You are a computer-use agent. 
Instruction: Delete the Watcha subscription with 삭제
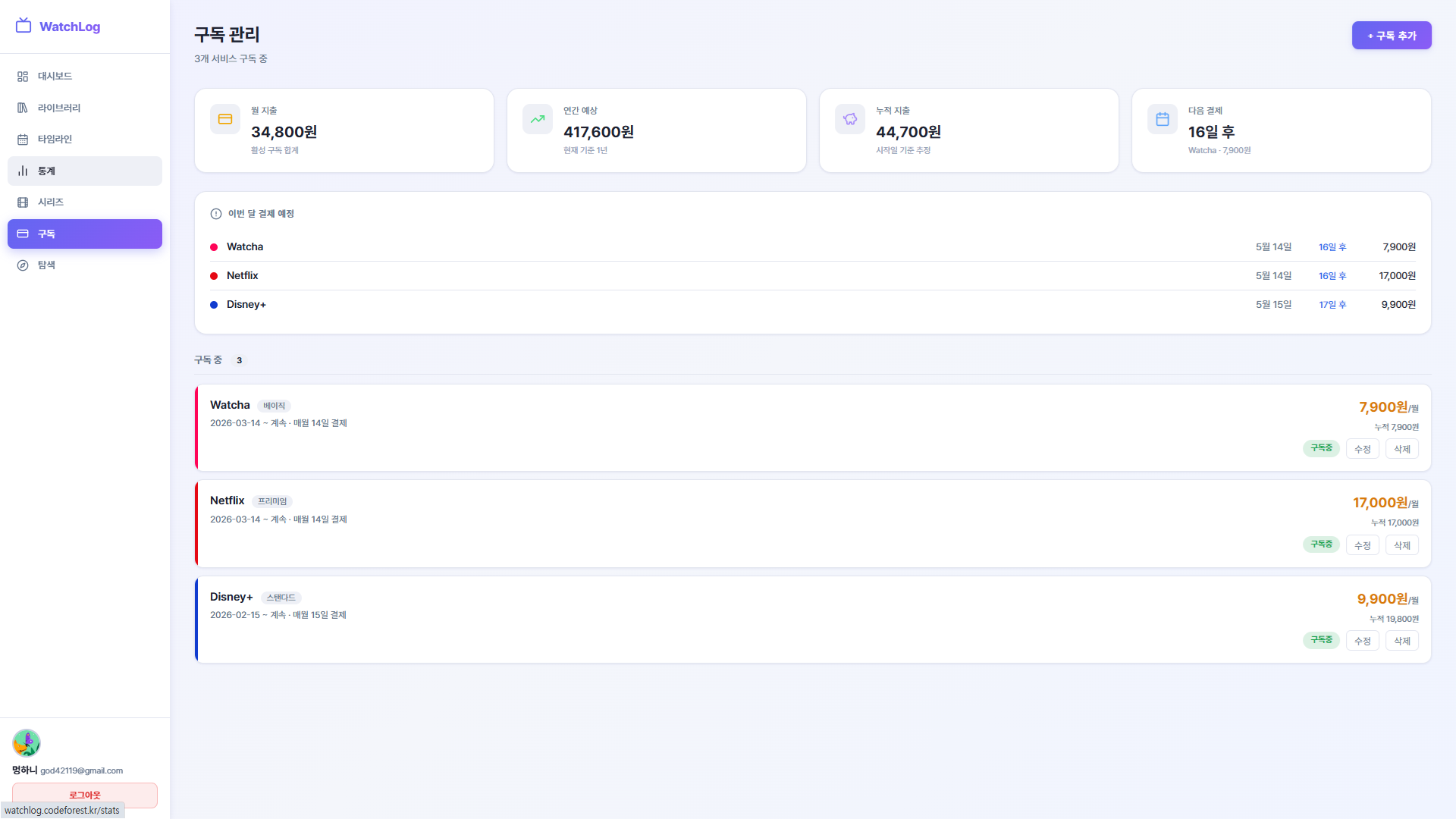click(x=1402, y=449)
